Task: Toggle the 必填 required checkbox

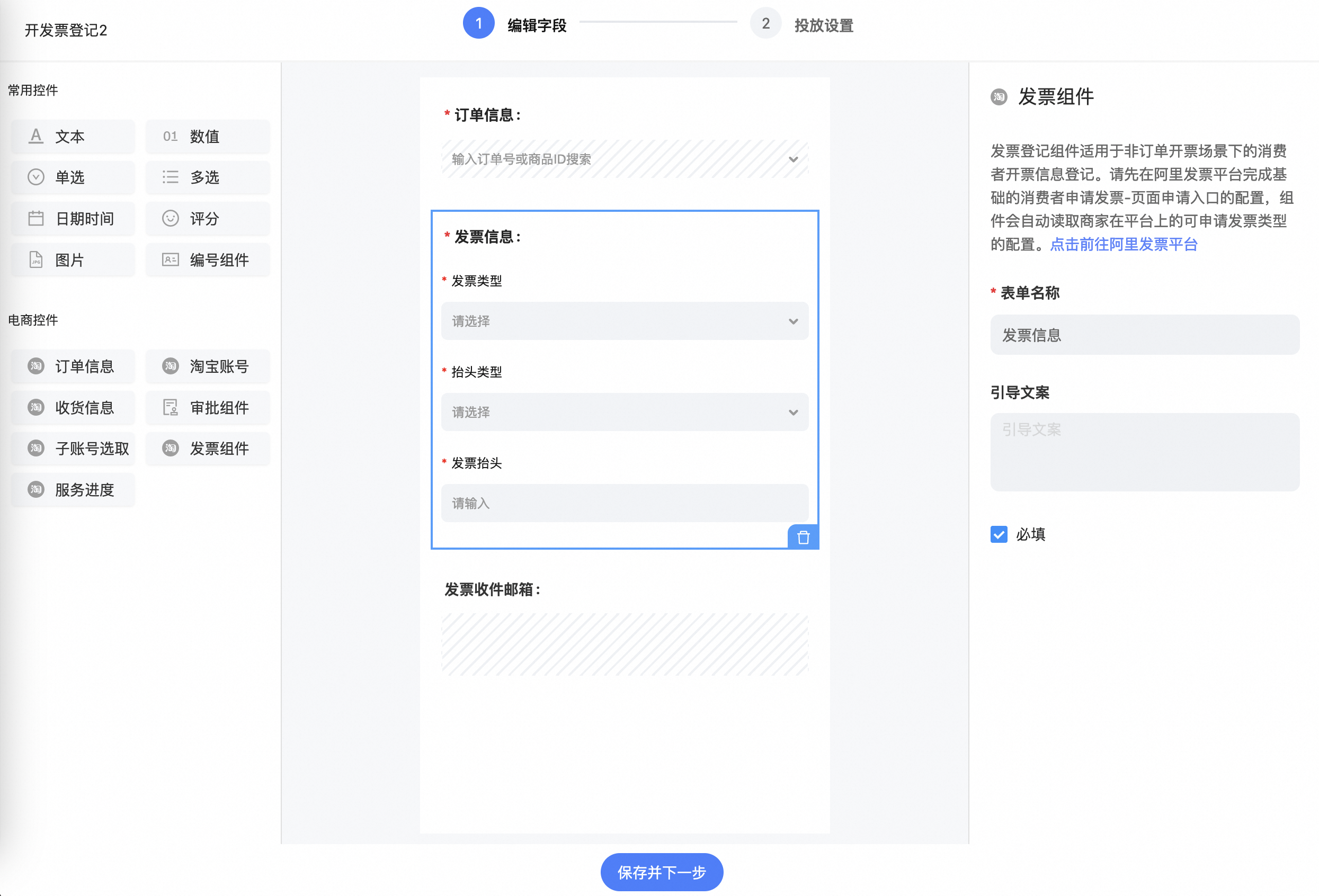Action: click(x=999, y=534)
